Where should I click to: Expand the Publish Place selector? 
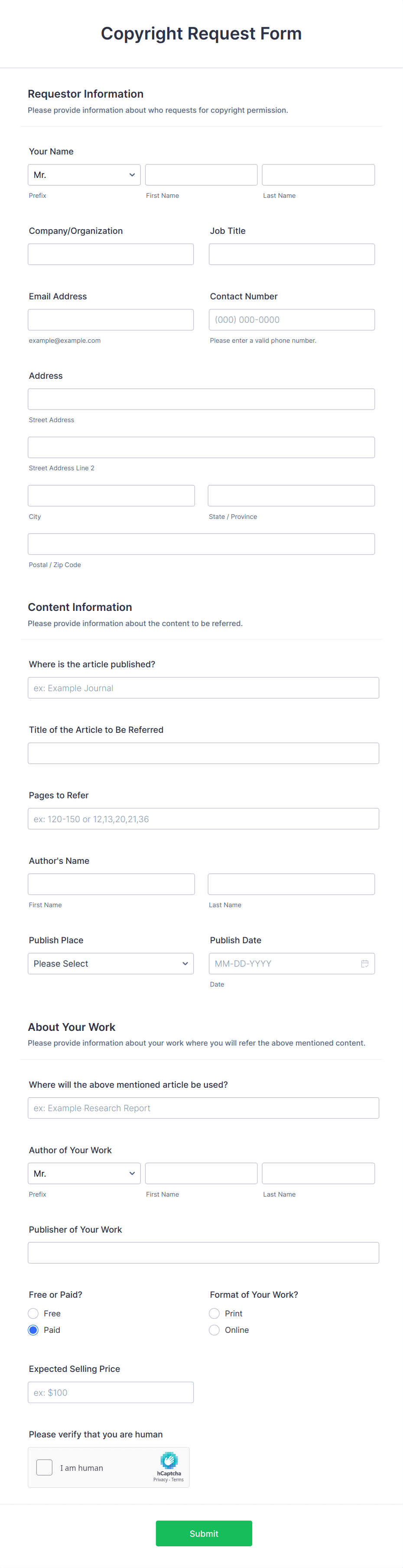(x=110, y=964)
